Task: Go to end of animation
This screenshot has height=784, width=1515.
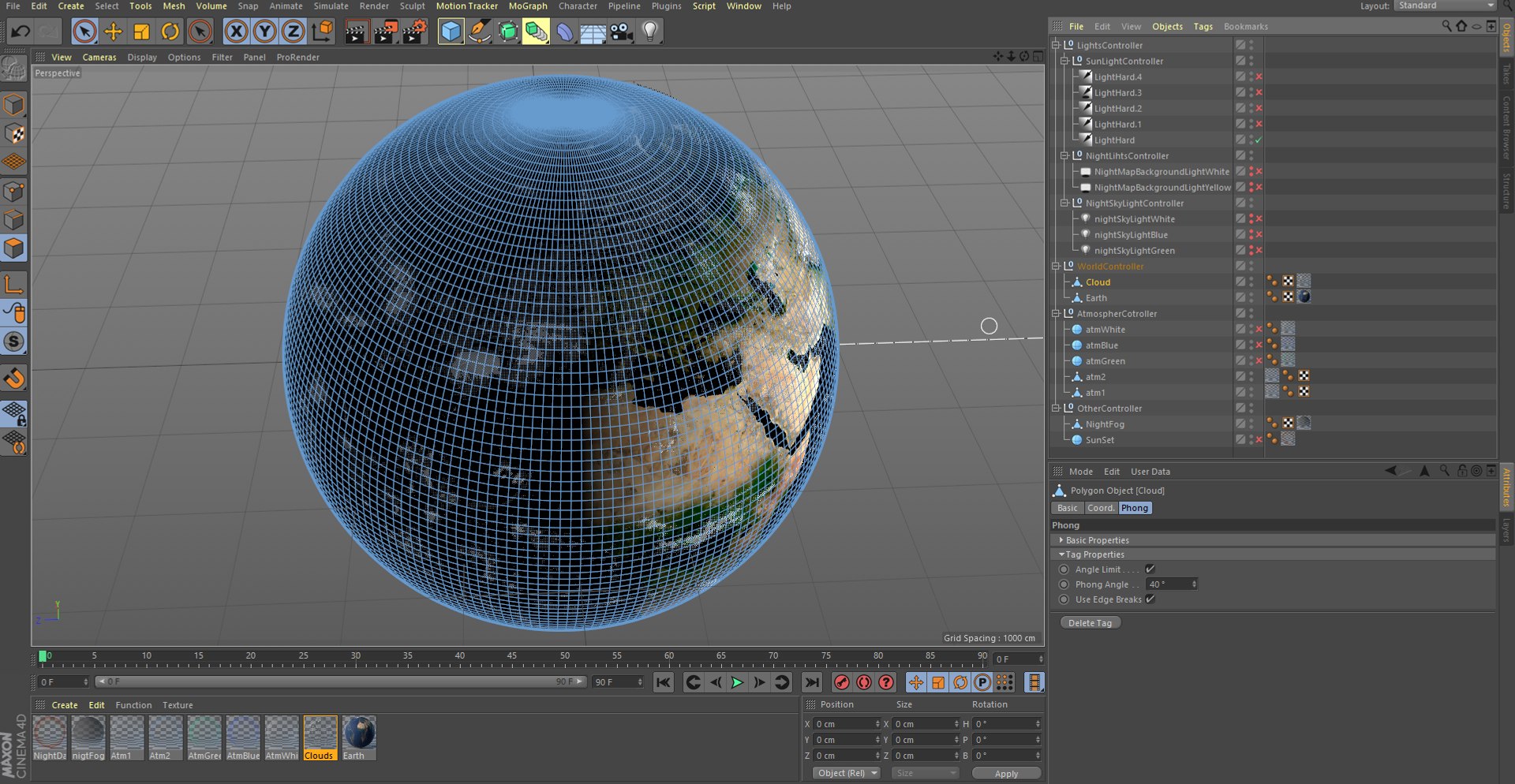Action: coord(812,683)
